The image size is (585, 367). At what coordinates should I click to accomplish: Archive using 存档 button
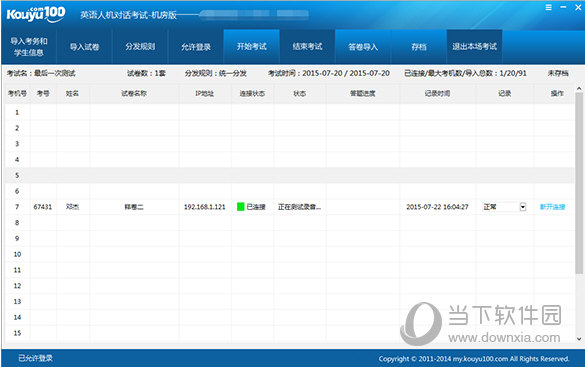tap(419, 47)
